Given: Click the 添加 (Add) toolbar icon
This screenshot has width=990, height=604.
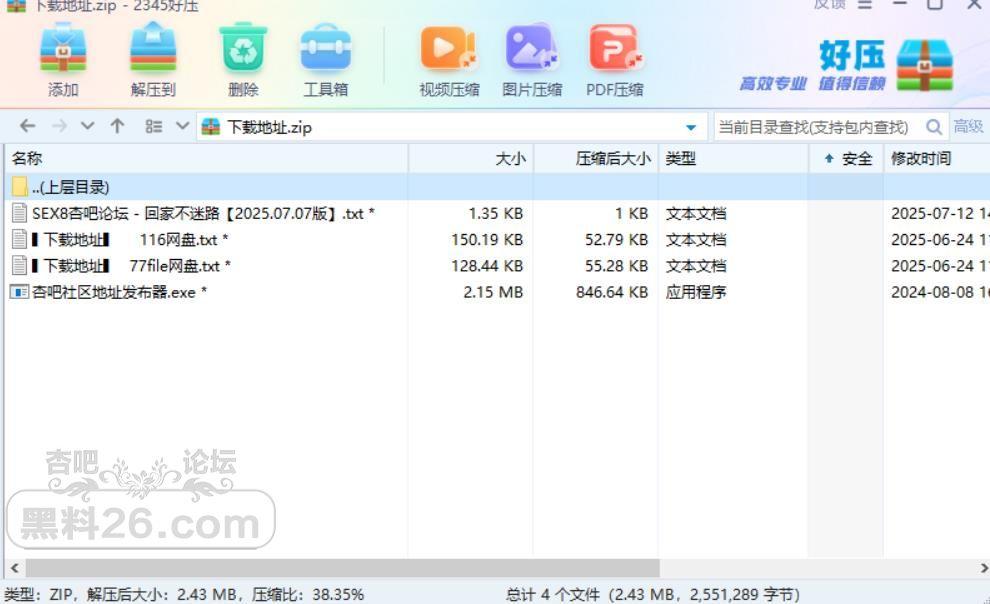Looking at the screenshot, I should [63, 48].
